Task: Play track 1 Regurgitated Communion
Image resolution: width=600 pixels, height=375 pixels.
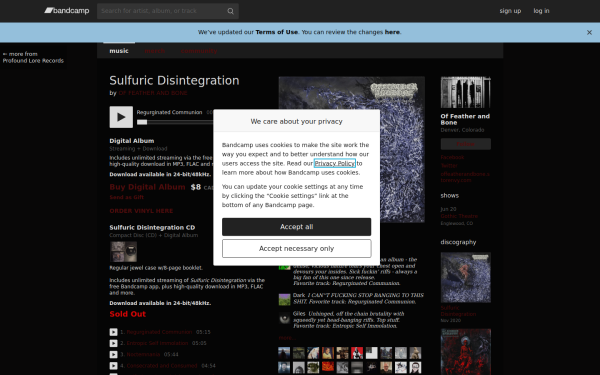Action: pos(113,332)
